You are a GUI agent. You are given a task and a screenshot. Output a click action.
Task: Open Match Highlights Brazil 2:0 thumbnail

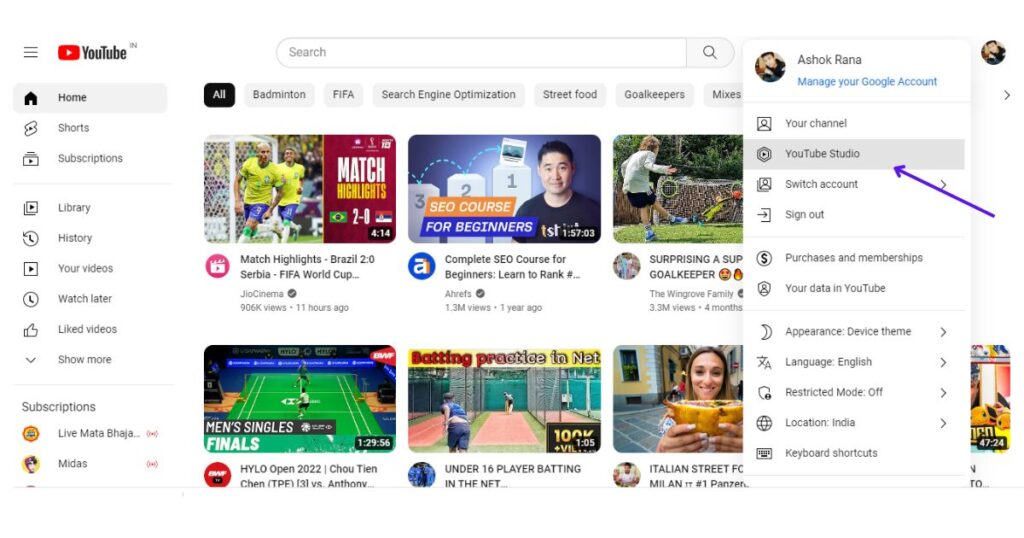300,189
